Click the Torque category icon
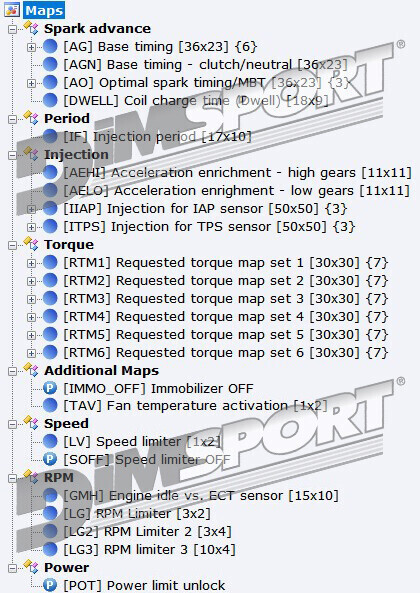This screenshot has height=593, width=420. click(x=31, y=244)
